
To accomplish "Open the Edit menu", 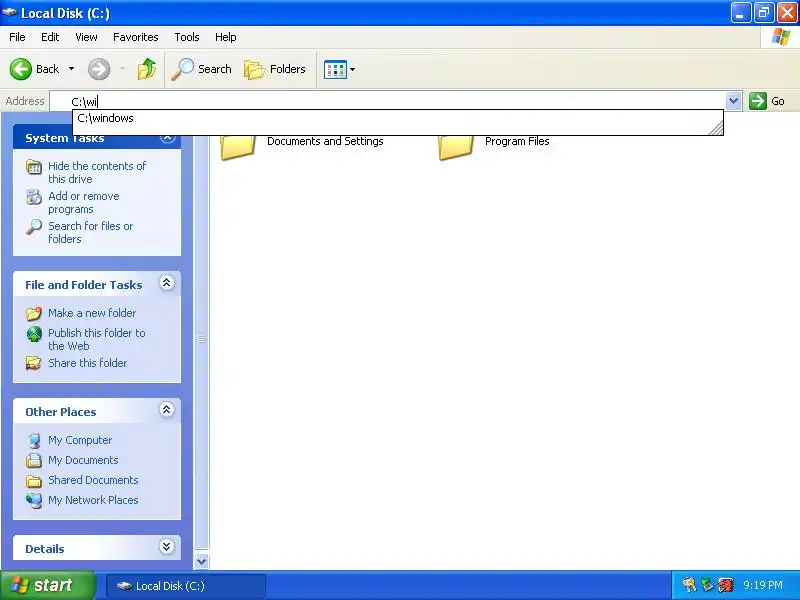I will tap(50, 37).
